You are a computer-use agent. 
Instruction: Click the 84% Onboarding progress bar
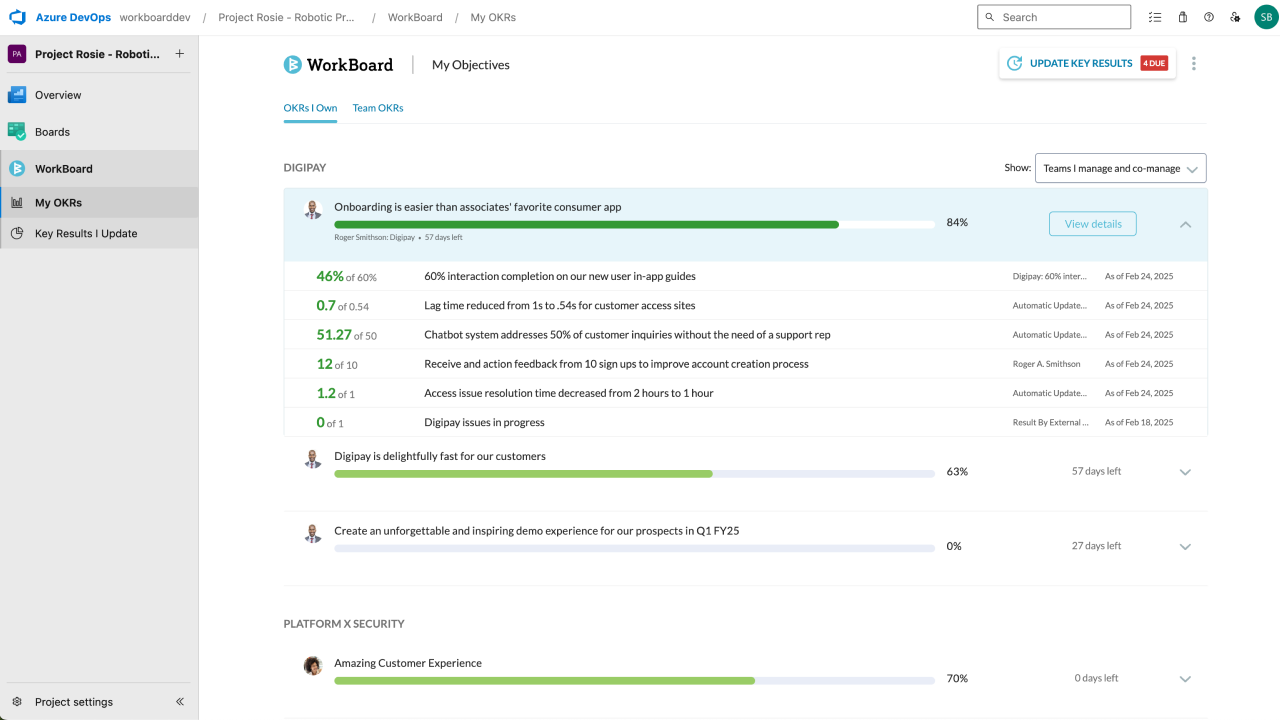(x=634, y=225)
